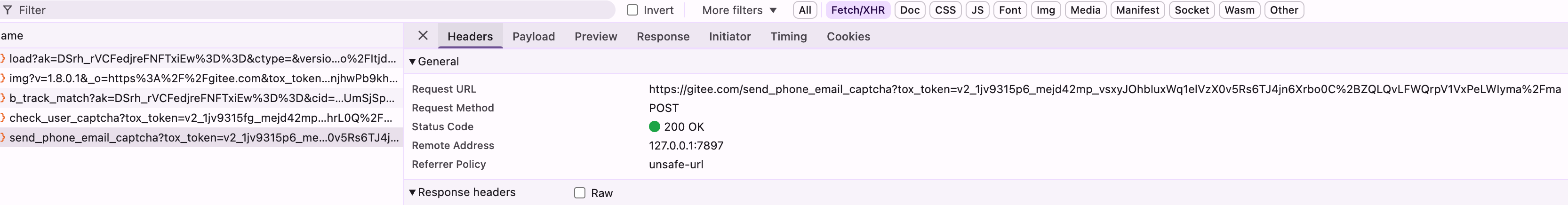
Task: Click the send_phone_email_captcha request icon
Action: pyautogui.click(x=3, y=137)
